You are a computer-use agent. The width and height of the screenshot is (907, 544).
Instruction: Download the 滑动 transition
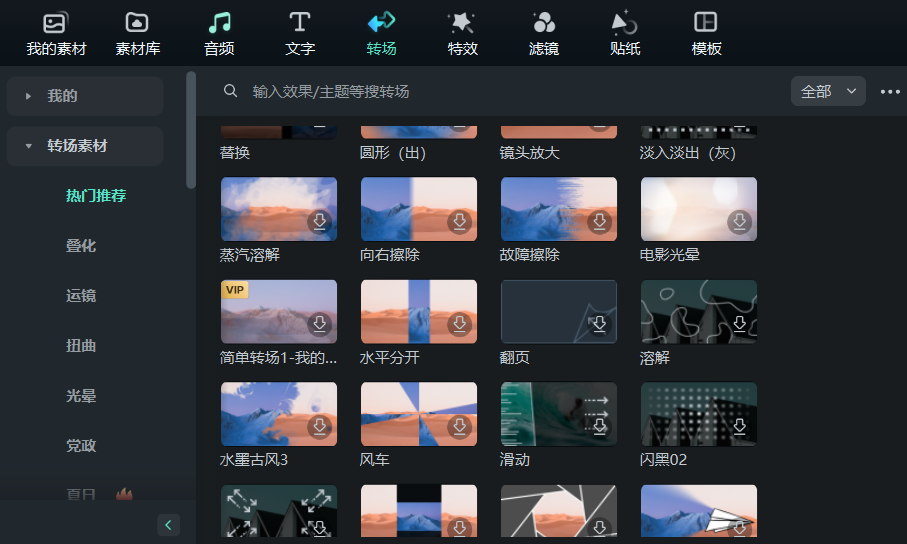tap(599, 427)
